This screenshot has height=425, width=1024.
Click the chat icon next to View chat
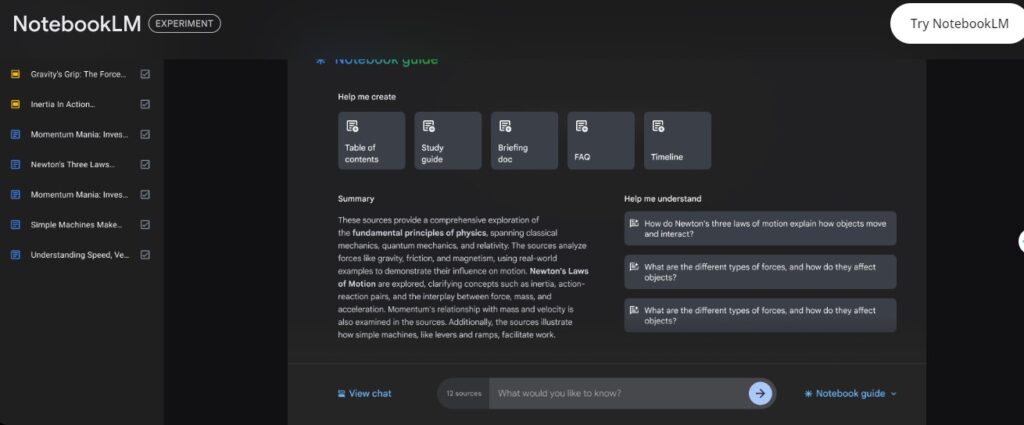coord(341,394)
